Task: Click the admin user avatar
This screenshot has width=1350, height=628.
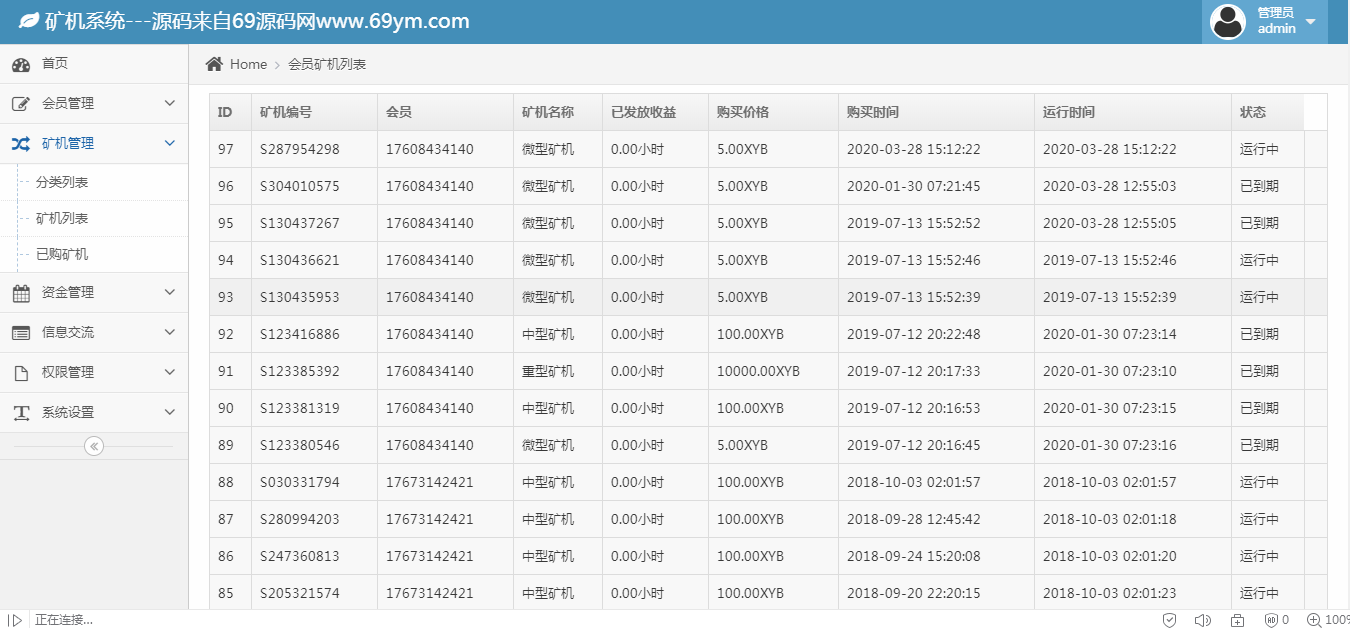Action: coord(1228,21)
